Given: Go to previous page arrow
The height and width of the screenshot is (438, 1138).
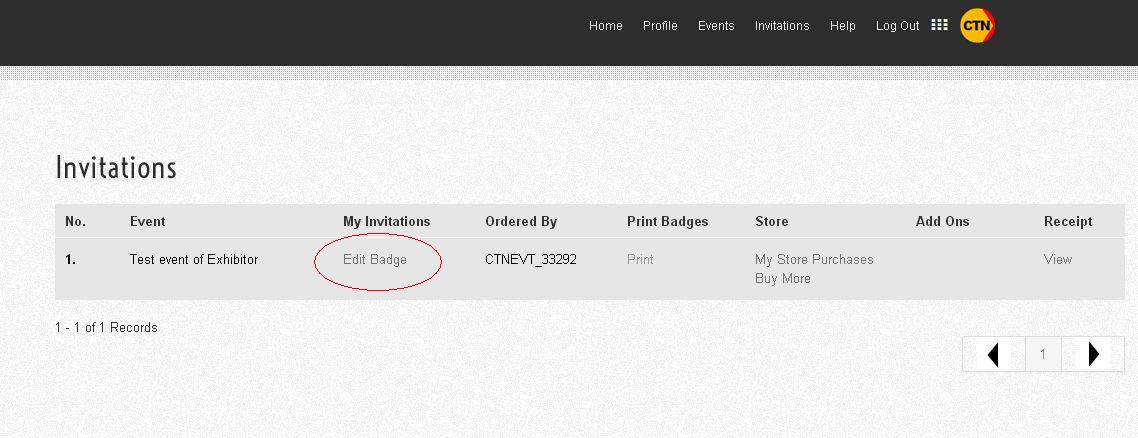Looking at the screenshot, I should click(993, 354).
